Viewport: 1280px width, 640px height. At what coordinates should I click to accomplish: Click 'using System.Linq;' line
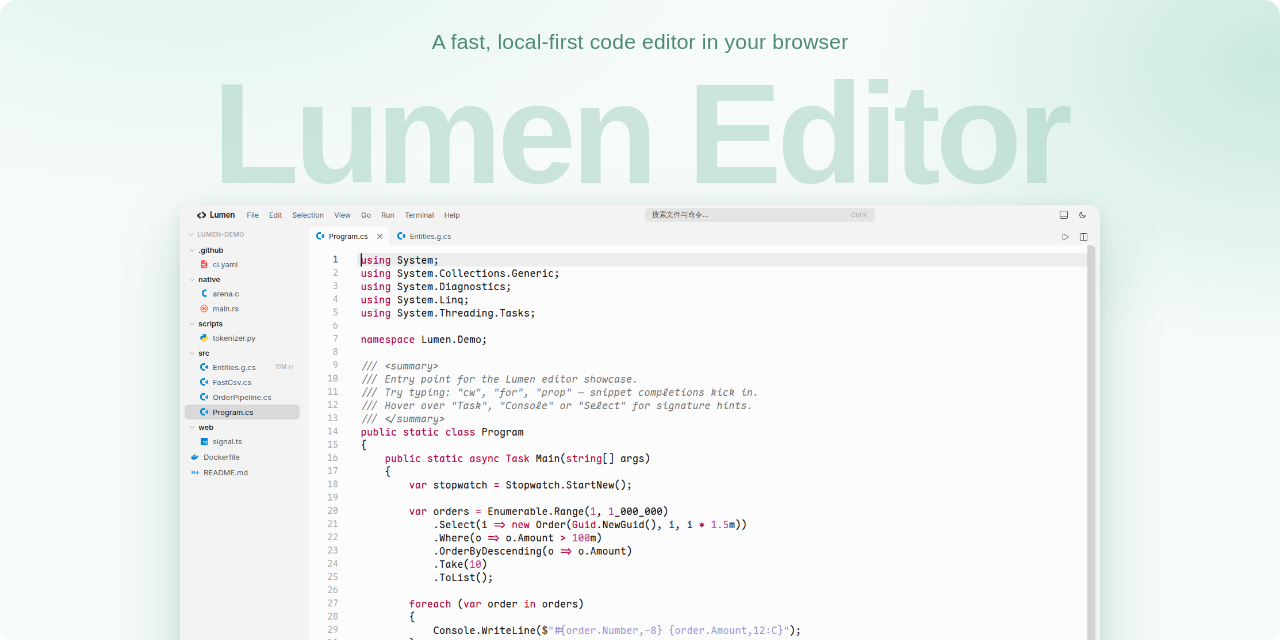click(415, 300)
